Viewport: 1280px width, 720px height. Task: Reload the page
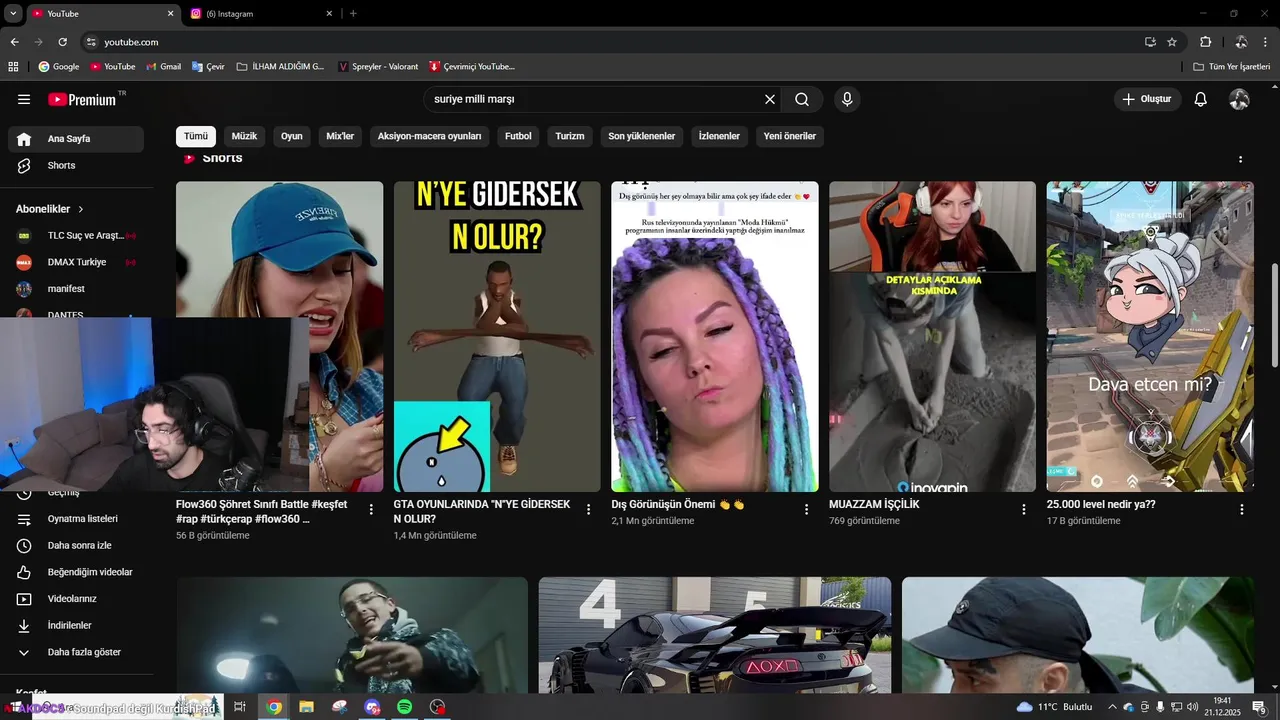pyautogui.click(x=62, y=42)
